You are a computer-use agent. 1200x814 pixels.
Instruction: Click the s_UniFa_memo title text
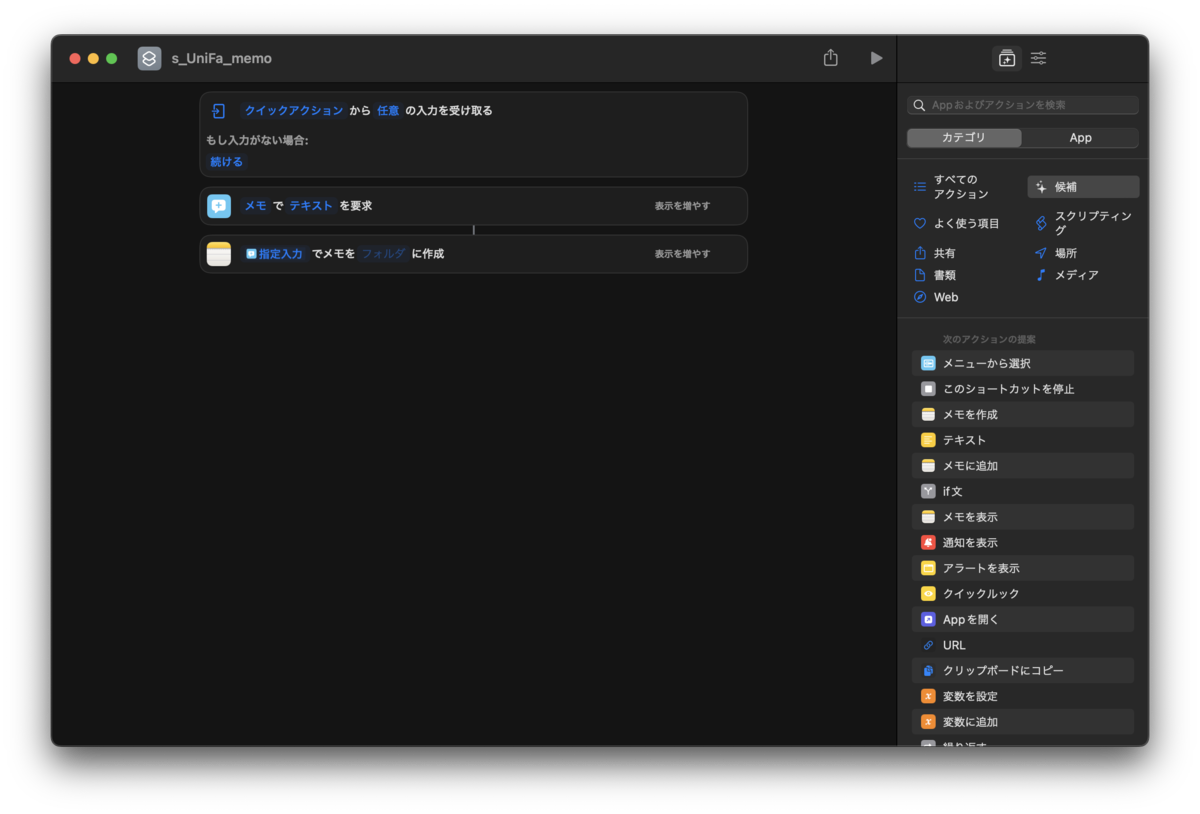pos(221,58)
